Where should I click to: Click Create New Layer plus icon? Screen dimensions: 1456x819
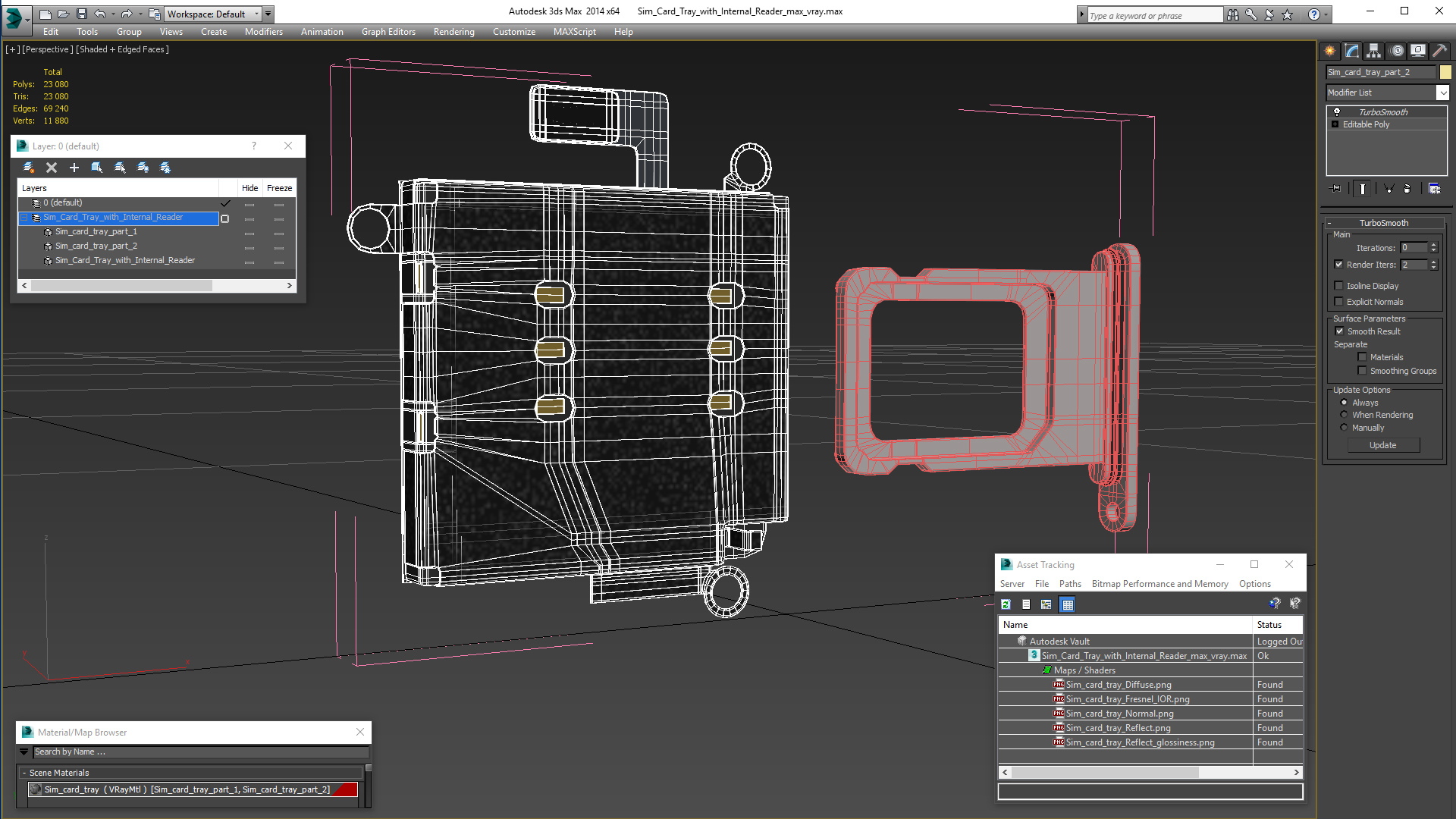point(74,168)
